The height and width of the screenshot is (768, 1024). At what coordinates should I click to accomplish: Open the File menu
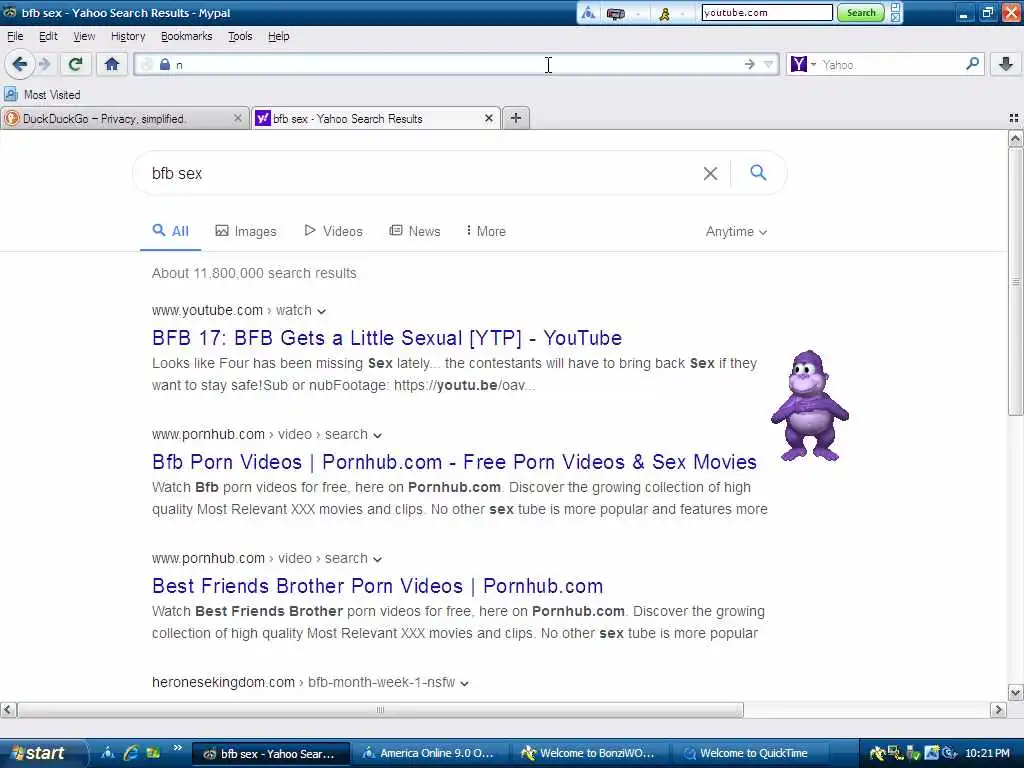[x=15, y=36]
